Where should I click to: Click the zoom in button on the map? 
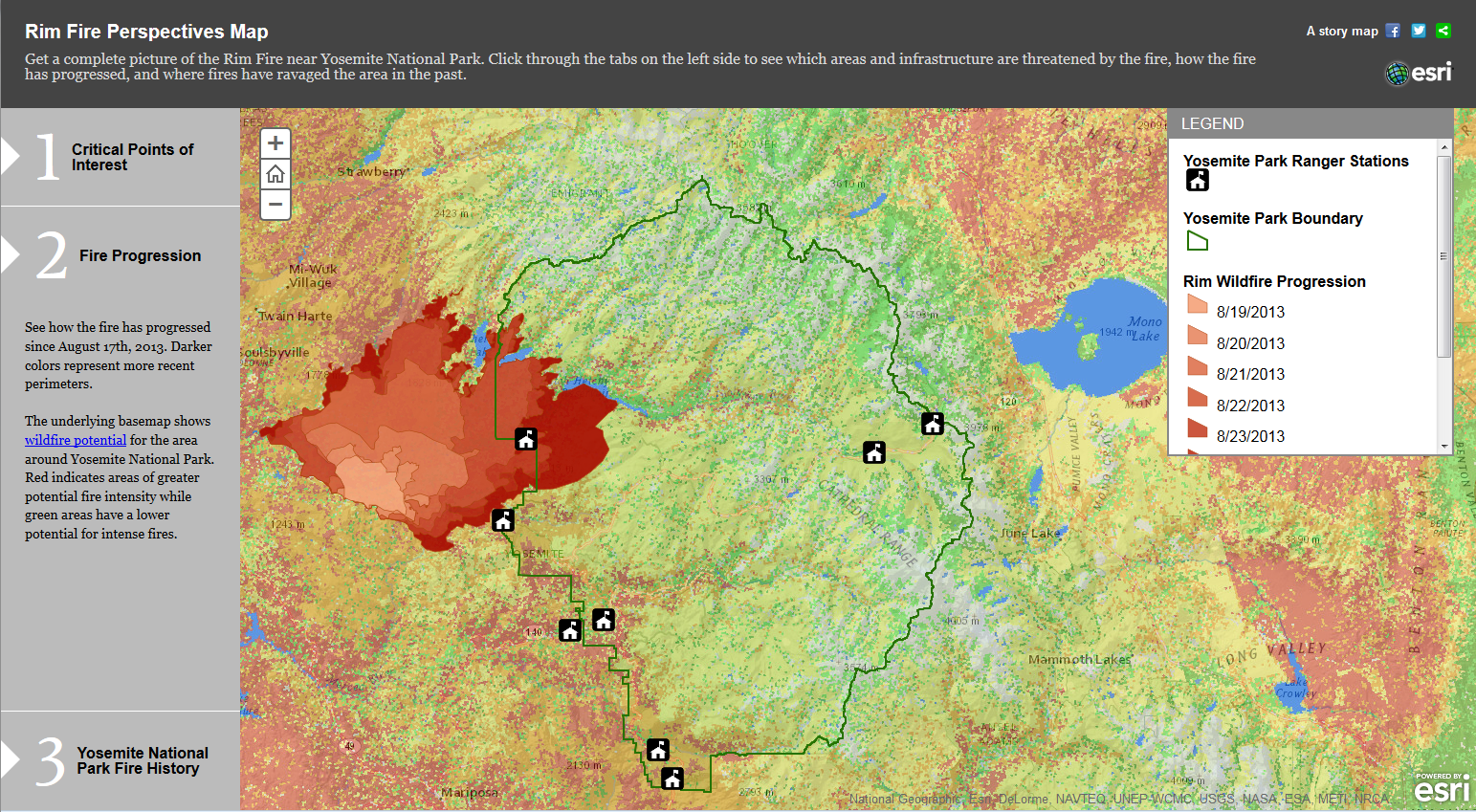pyautogui.click(x=275, y=143)
